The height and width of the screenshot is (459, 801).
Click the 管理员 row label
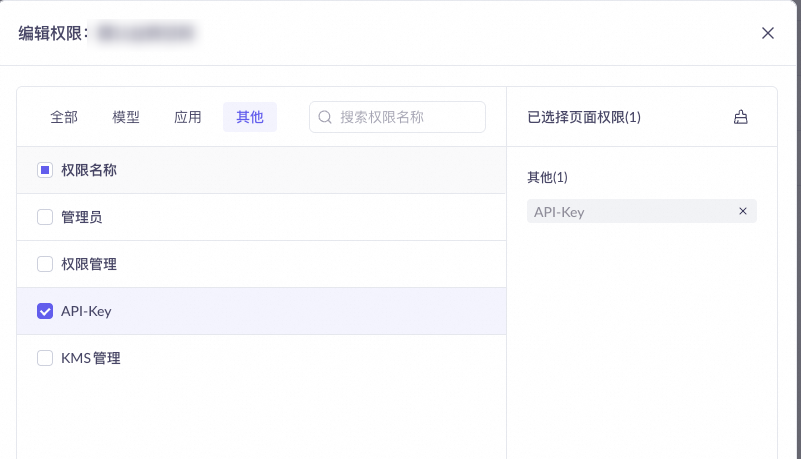pyautogui.click(x=82, y=217)
